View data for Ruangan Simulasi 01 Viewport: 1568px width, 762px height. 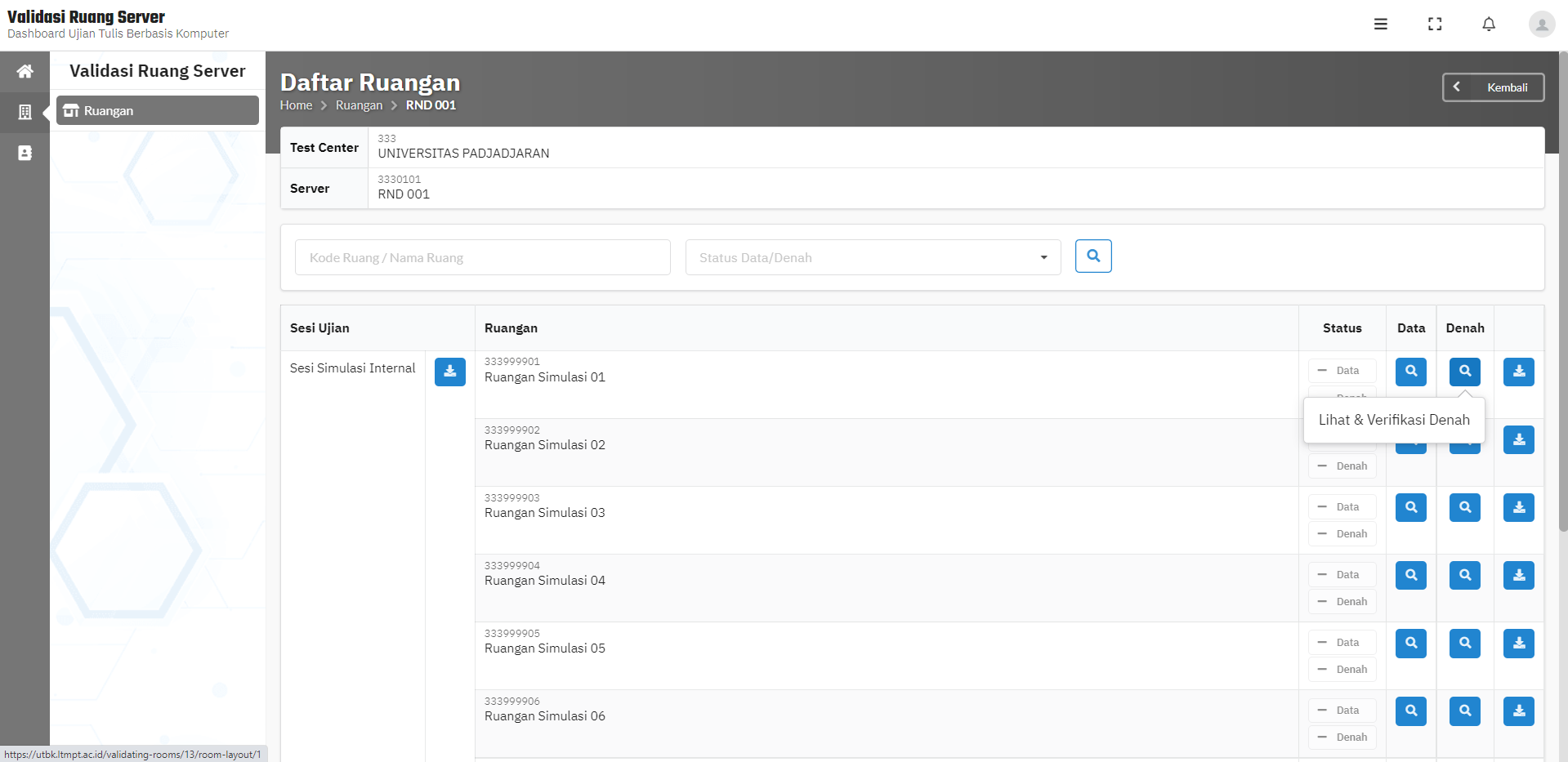click(x=1411, y=372)
